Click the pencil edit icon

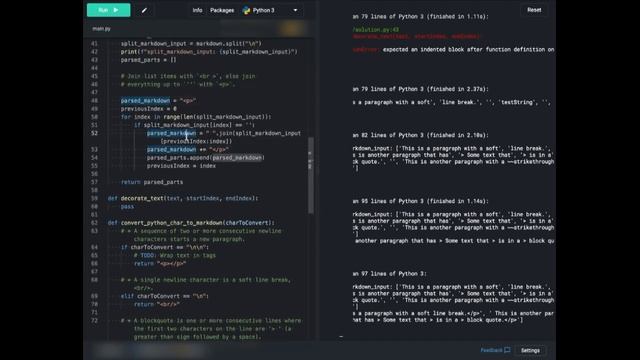144,10
